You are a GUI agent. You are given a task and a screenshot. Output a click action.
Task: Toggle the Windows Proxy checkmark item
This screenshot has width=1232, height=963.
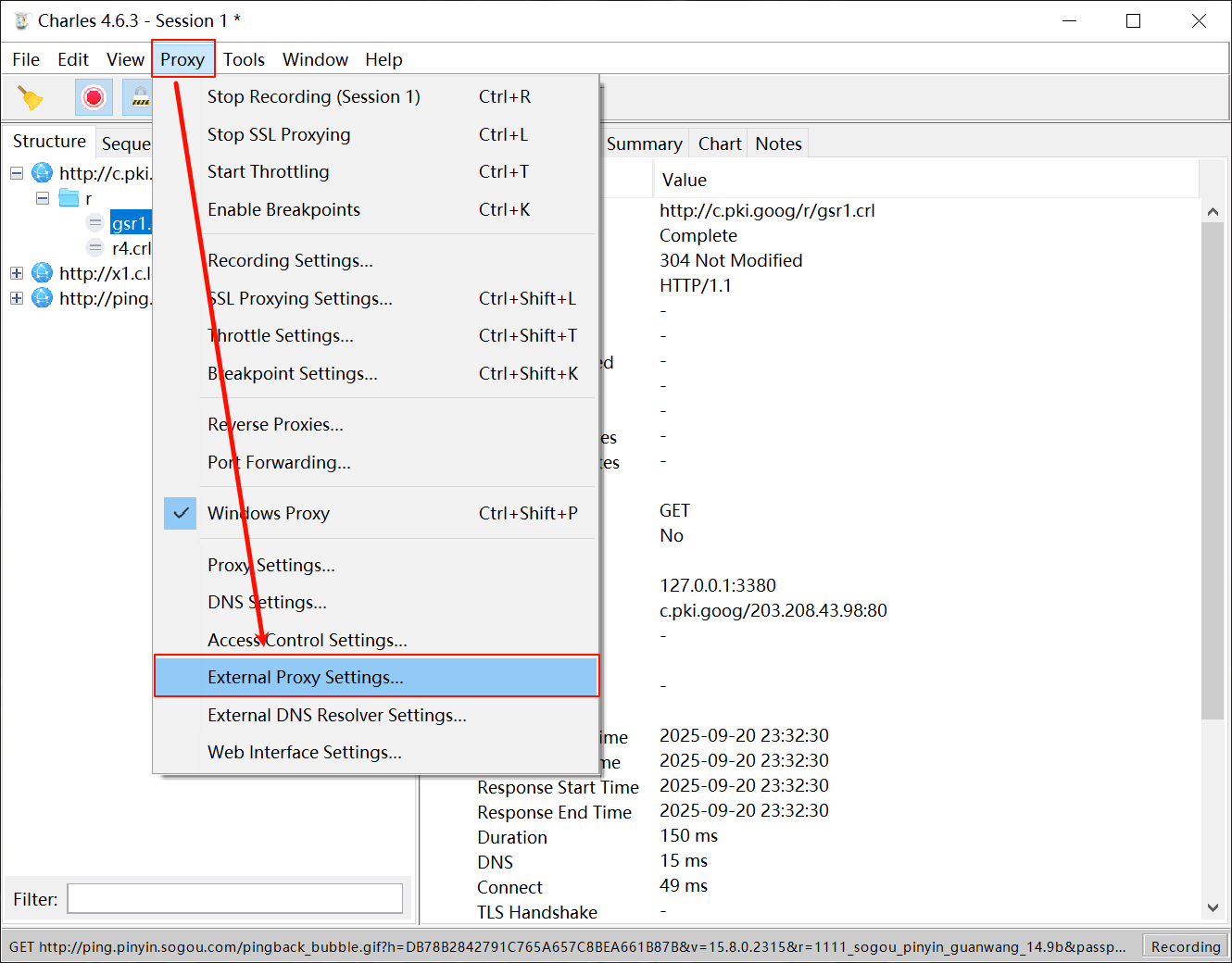pos(375,513)
